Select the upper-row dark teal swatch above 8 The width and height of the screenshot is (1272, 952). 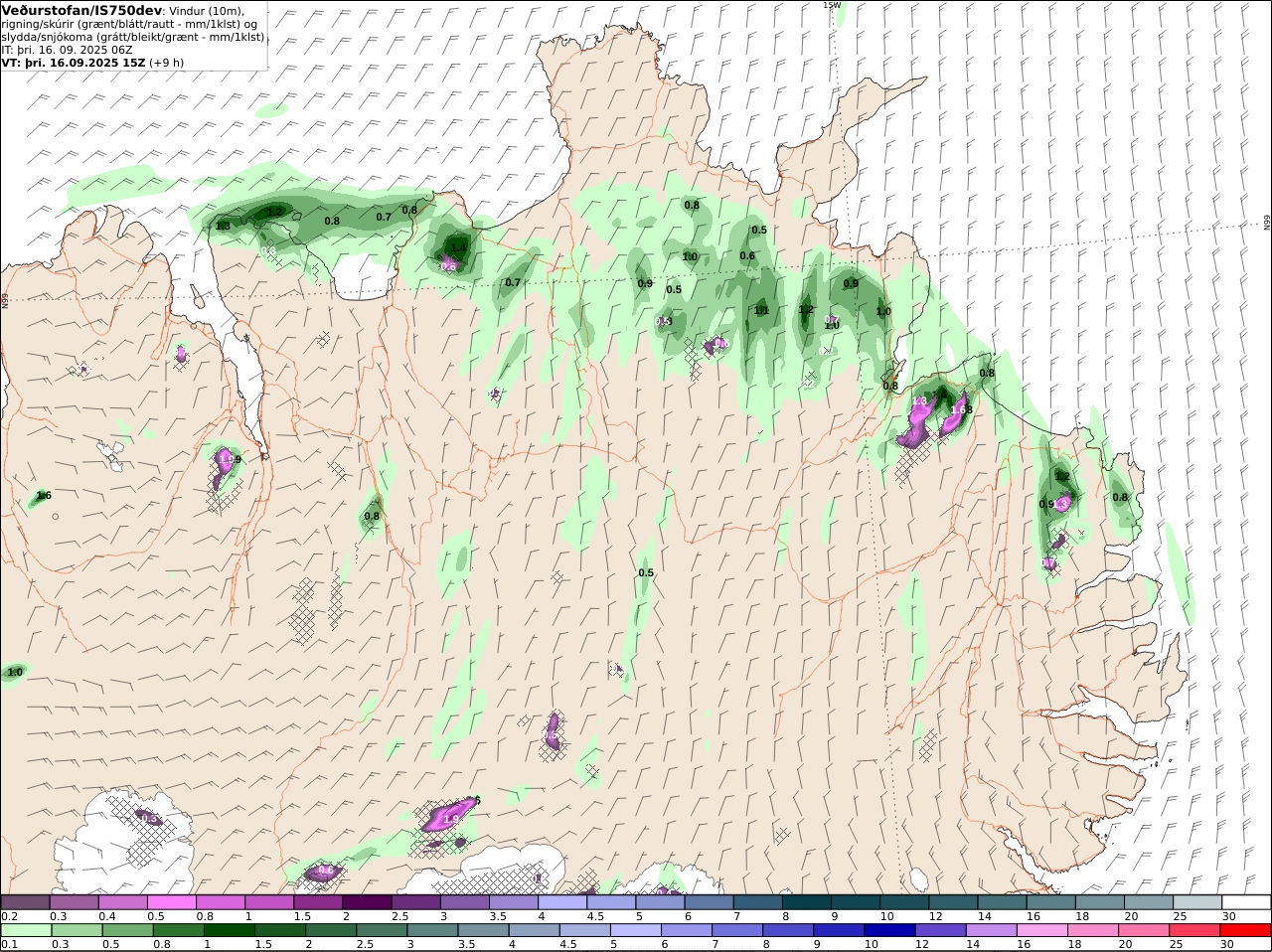tap(807, 902)
